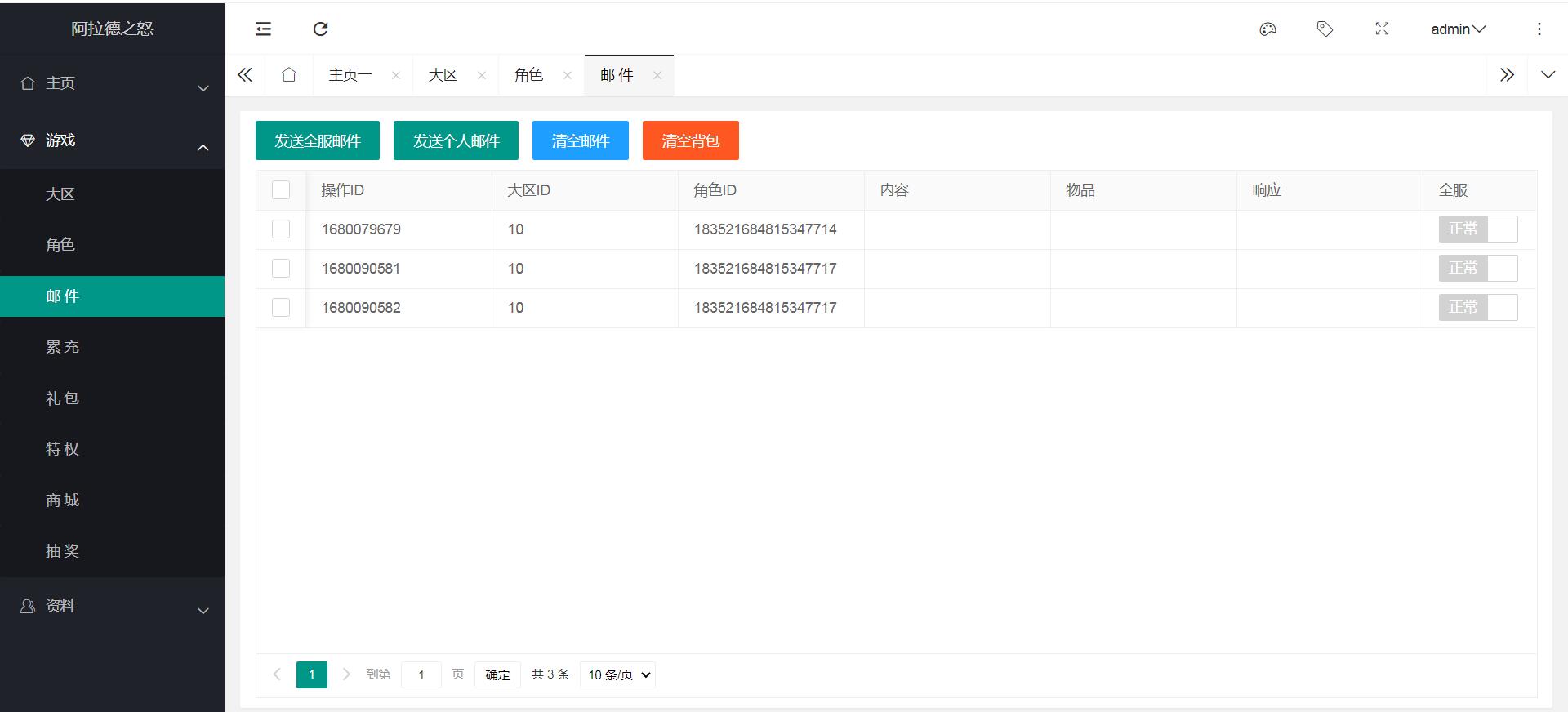
Task: Toggle 全服 switch for row 1680090582
Action: (1477, 308)
